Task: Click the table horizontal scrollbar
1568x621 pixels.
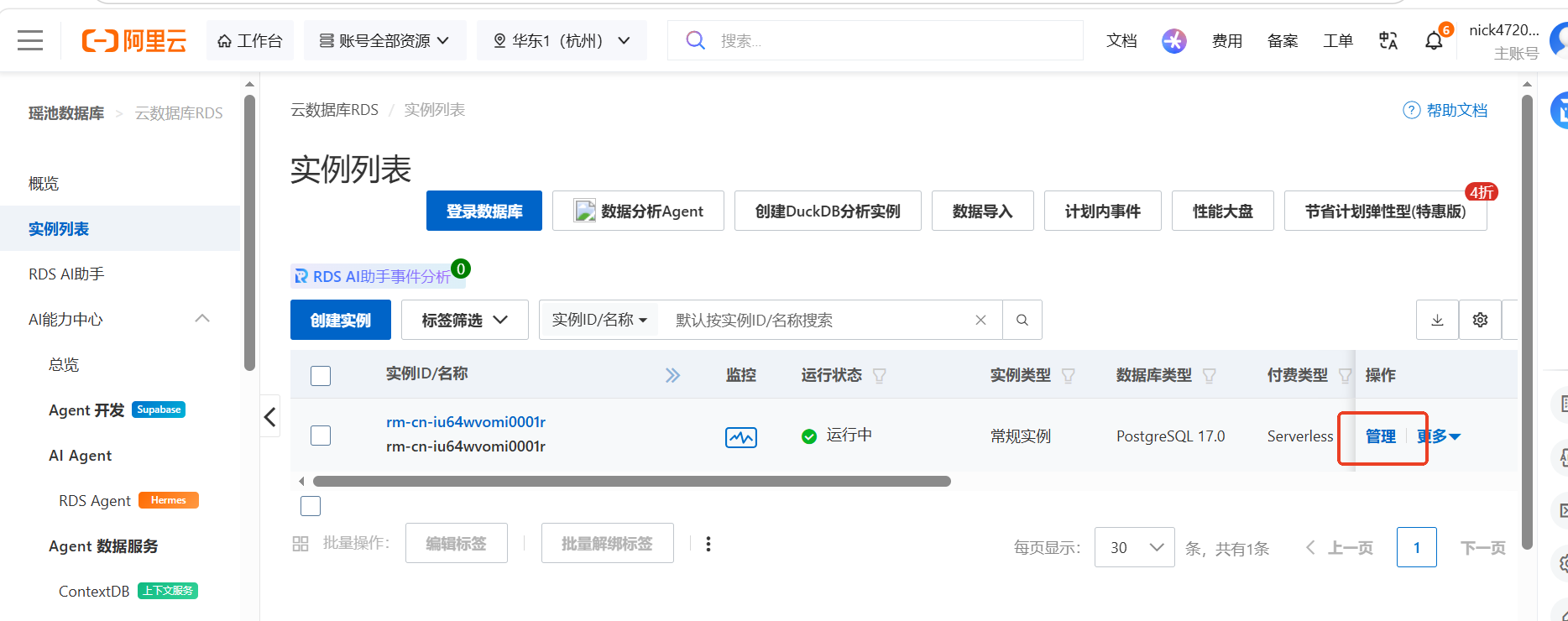Action: click(x=631, y=482)
